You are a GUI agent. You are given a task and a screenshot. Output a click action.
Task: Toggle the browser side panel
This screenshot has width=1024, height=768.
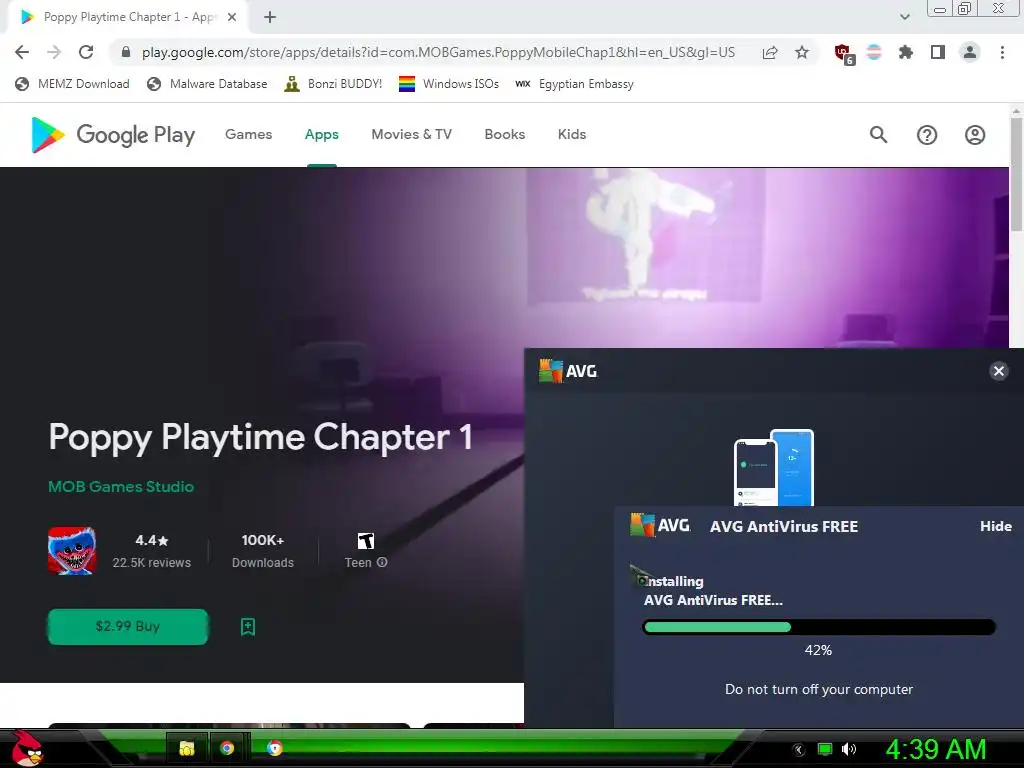938,52
